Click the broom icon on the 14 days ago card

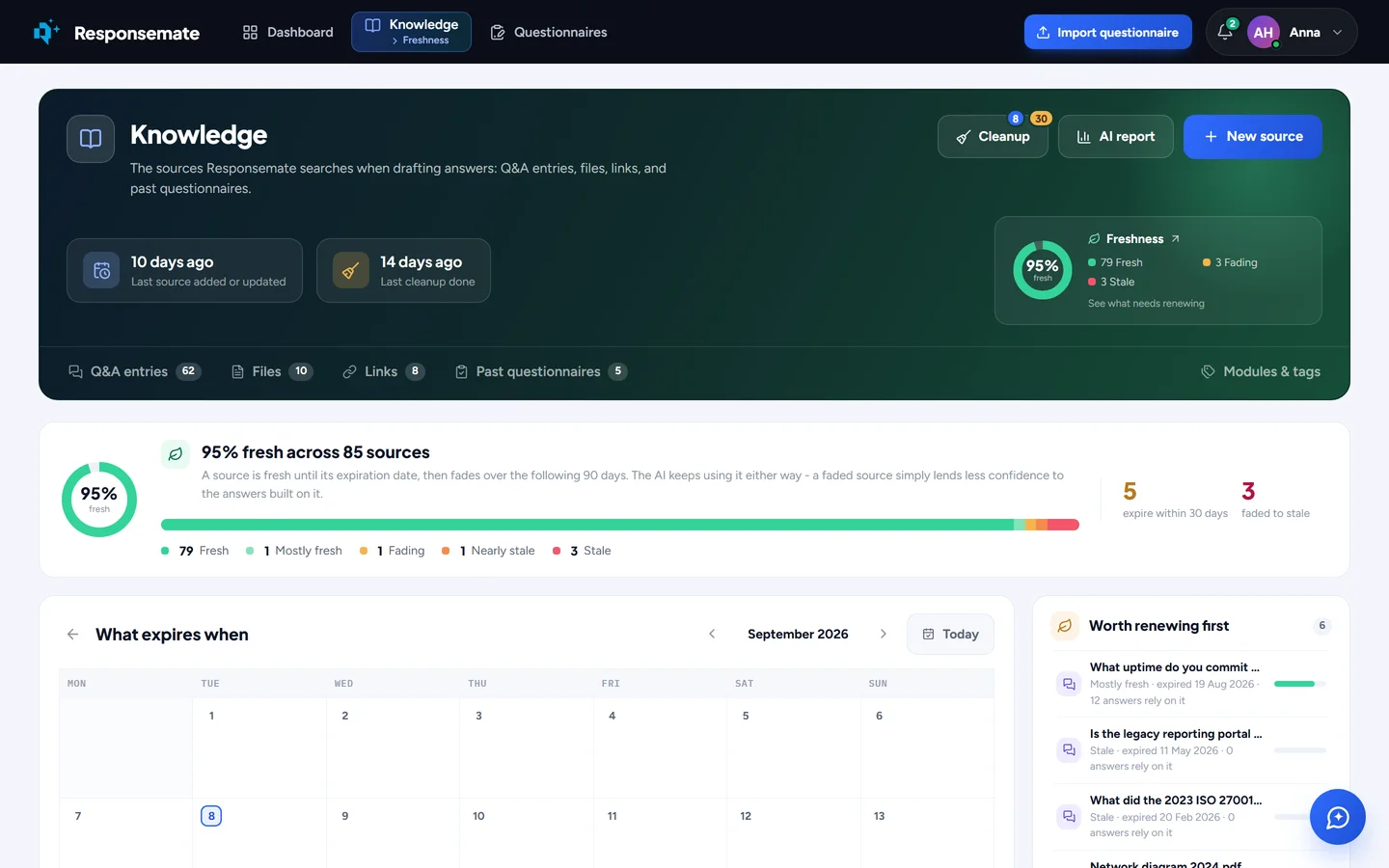coord(351,271)
